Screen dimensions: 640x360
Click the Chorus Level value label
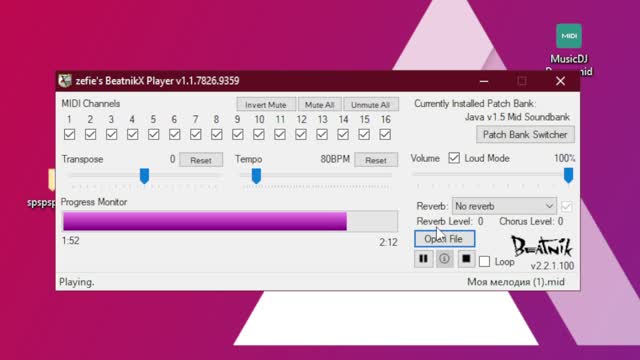click(531, 221)
